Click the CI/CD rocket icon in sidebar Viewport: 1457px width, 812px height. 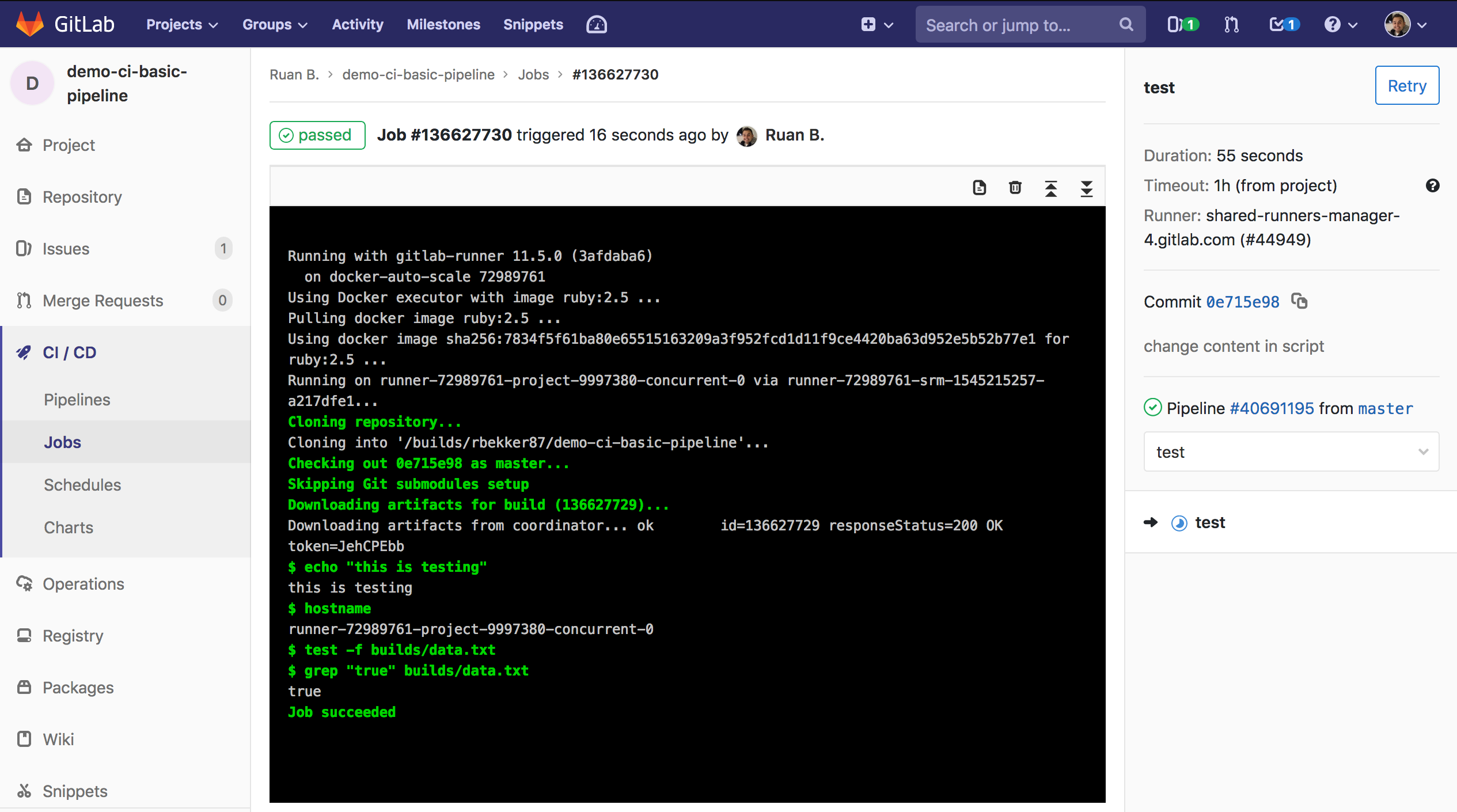point(26,352)
